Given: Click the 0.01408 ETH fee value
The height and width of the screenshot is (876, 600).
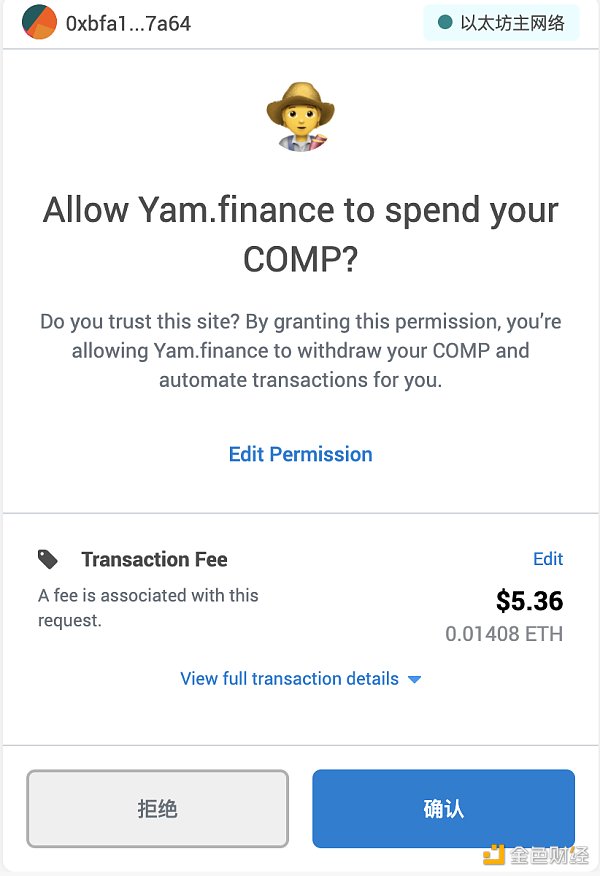Looking at the screenshot, I should [x=504, y=634].
